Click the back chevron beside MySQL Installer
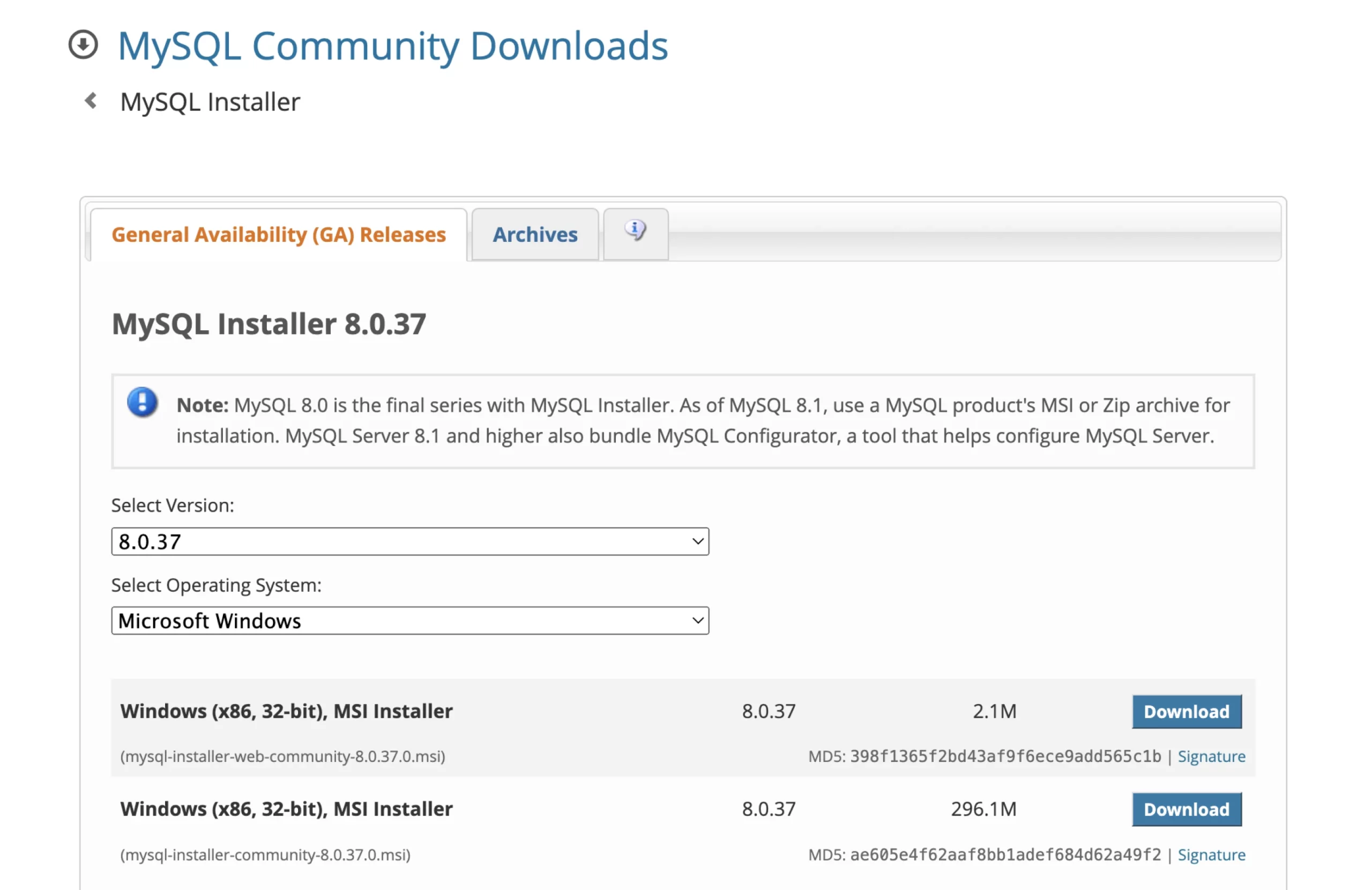The width and height of the screenshot is (1372, 890). (91, 101)
